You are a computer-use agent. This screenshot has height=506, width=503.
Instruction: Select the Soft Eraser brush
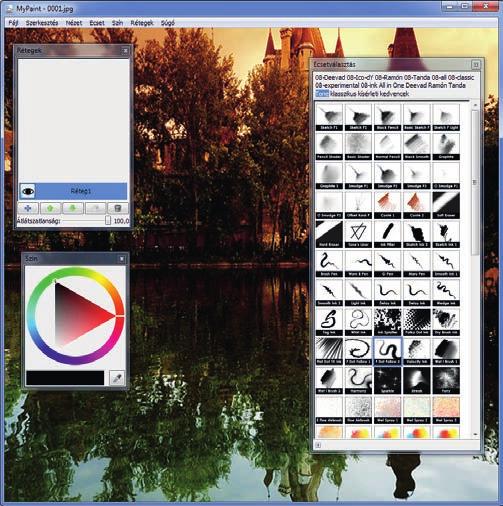click(446, 205)
